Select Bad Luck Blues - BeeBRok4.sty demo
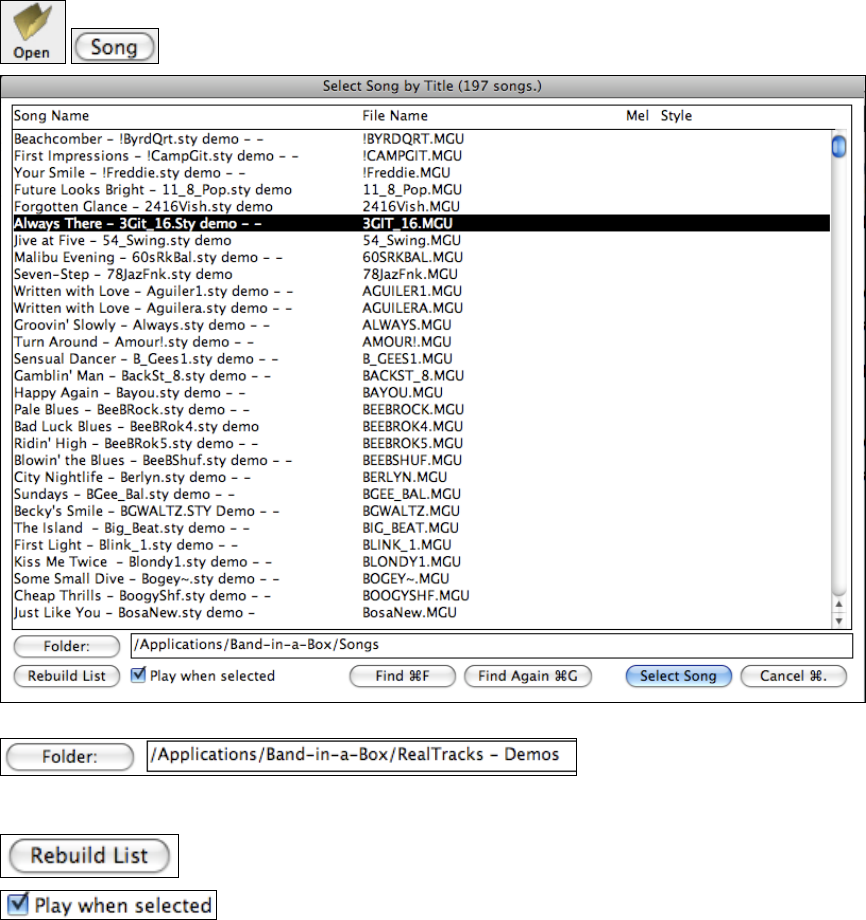This screenshot has height=920, width=866. tap(421, 427)
